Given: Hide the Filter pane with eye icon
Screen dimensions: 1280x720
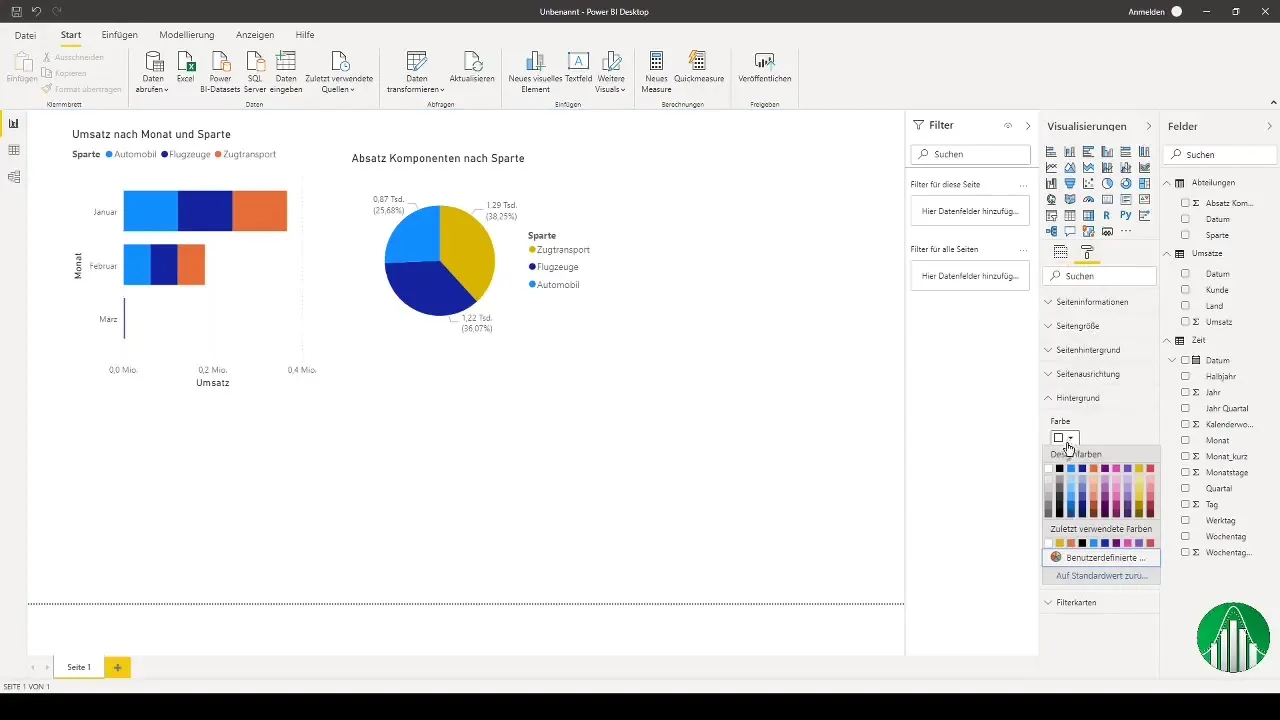Looking at the screenshot, I should (x=1008, y=126).
